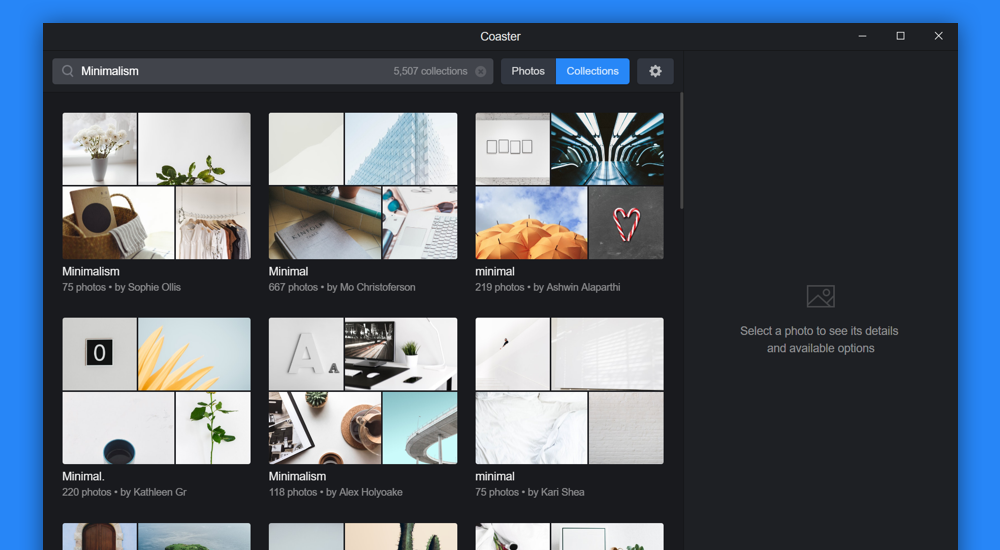
Task: Click the collections list vertical scrollbar
Action: (682, 151)
